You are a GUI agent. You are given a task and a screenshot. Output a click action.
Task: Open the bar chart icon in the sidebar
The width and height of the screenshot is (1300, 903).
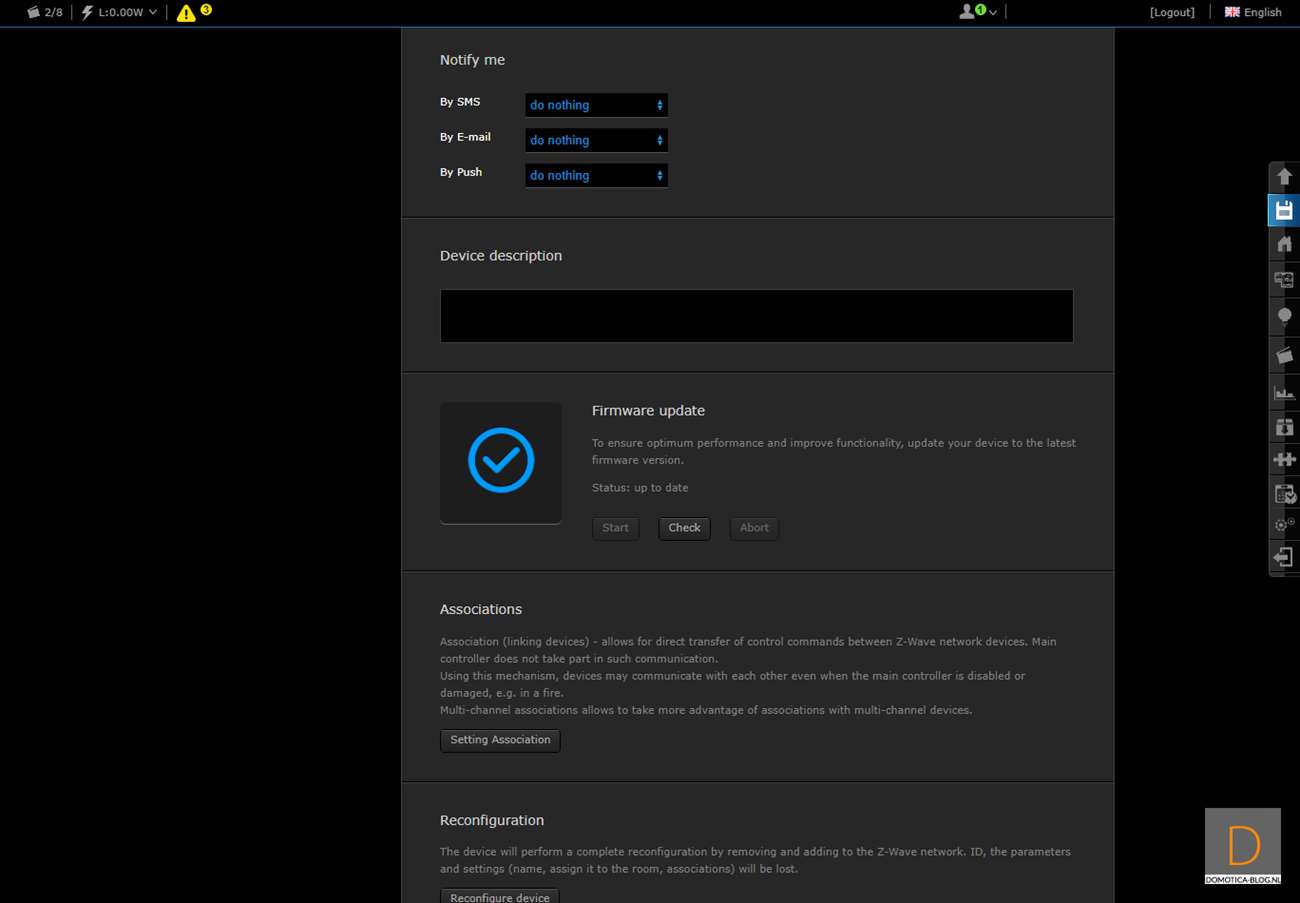(1284, 392)
